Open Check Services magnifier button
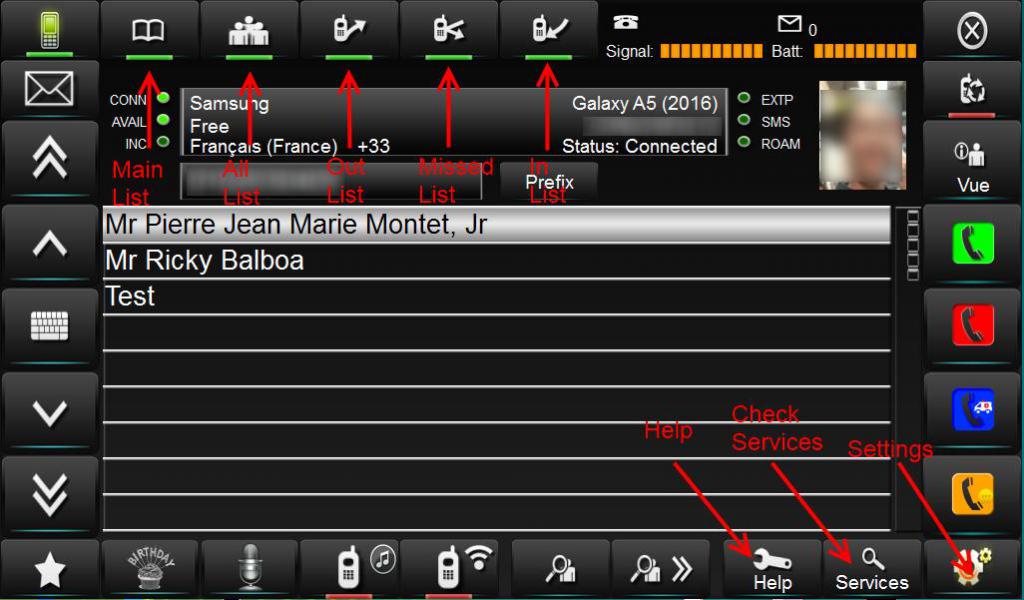This screenshot has width=1024, height=600. pos(872,567)
